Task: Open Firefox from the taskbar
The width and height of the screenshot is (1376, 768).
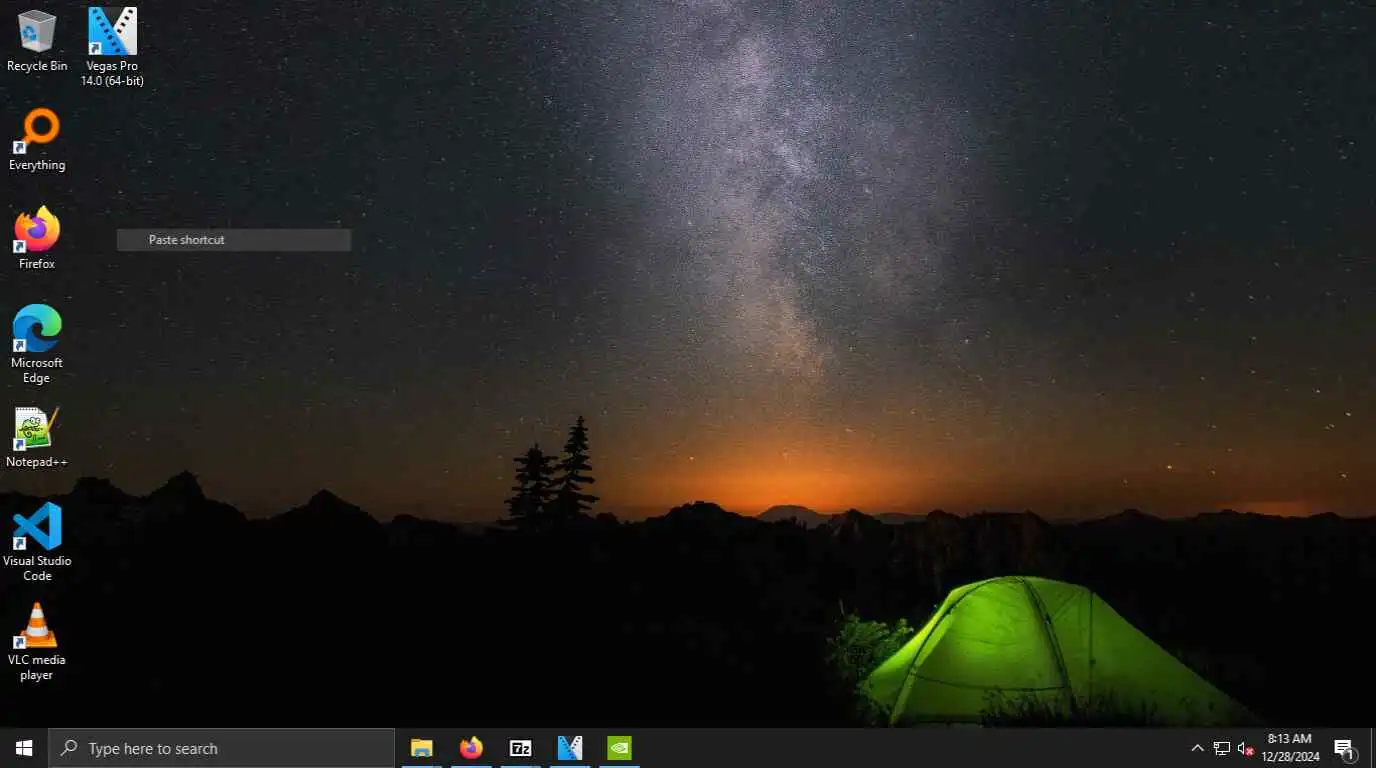Action: [x=471, y=748]
